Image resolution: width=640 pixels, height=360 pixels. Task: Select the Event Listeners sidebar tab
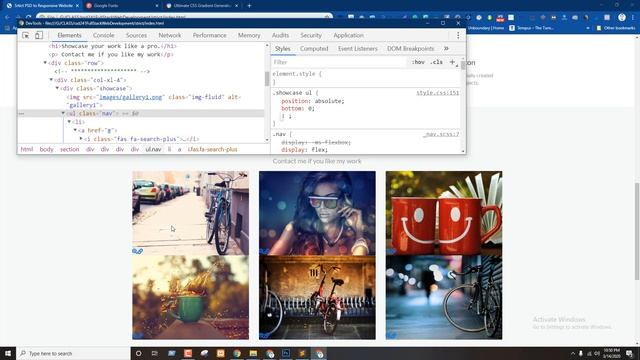point(358,49)
